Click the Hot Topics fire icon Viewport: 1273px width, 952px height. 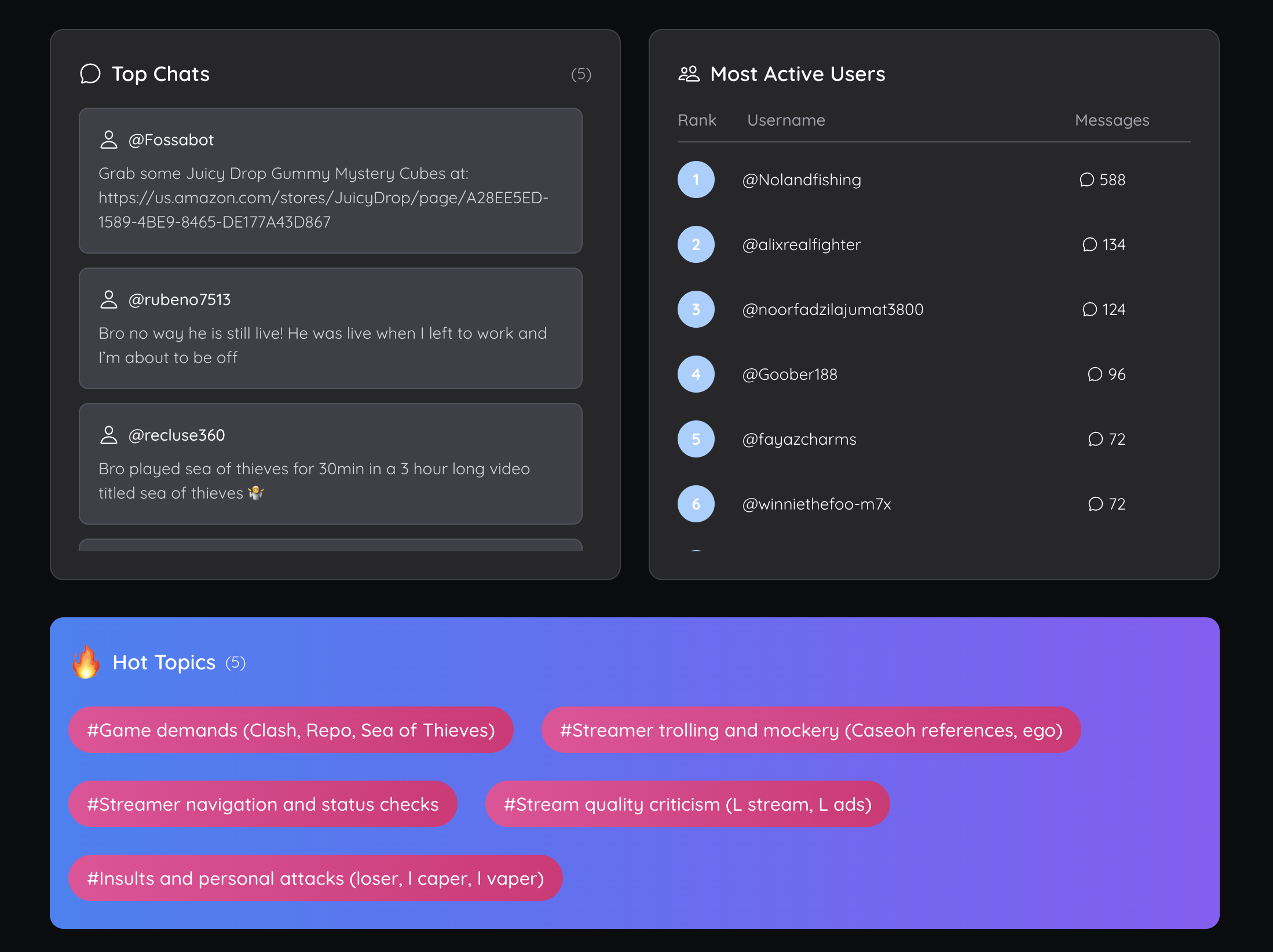86,662
